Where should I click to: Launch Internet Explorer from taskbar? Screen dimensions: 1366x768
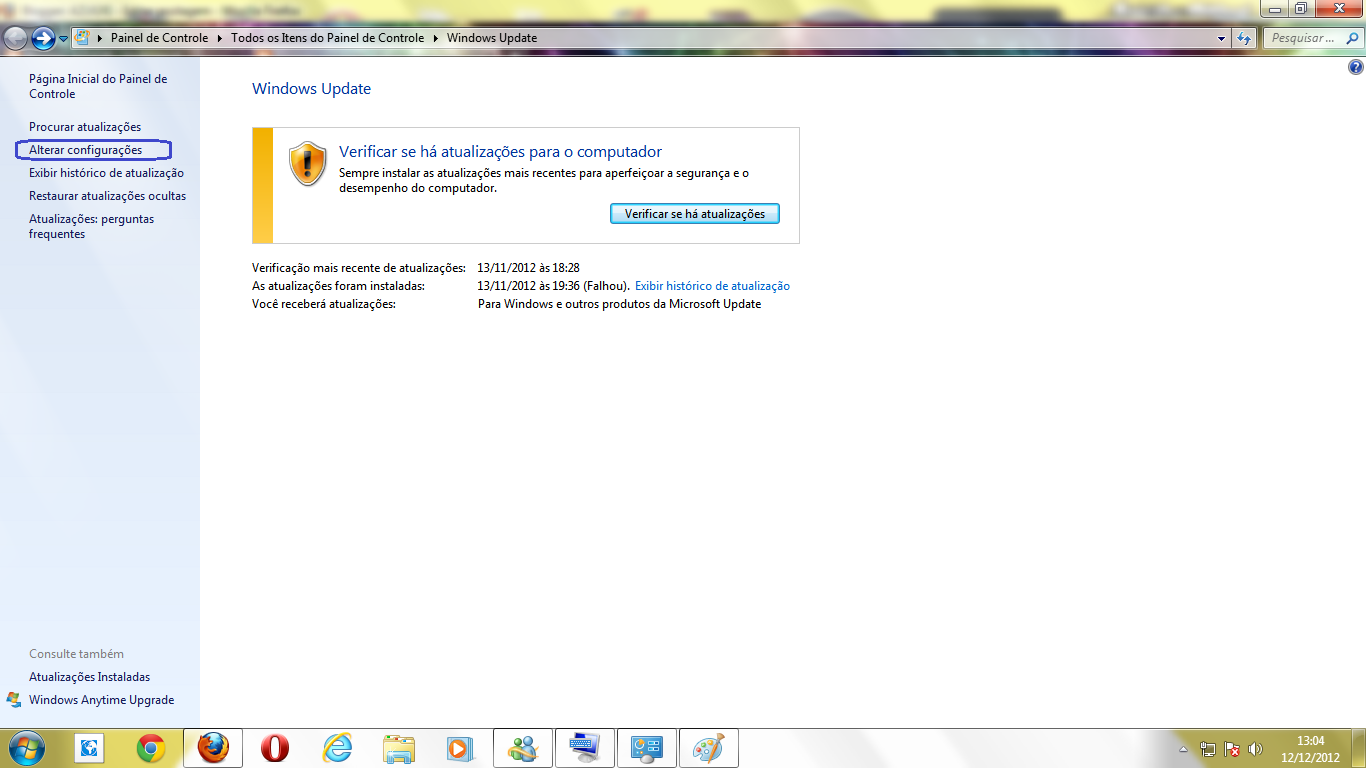coord(338,748)
